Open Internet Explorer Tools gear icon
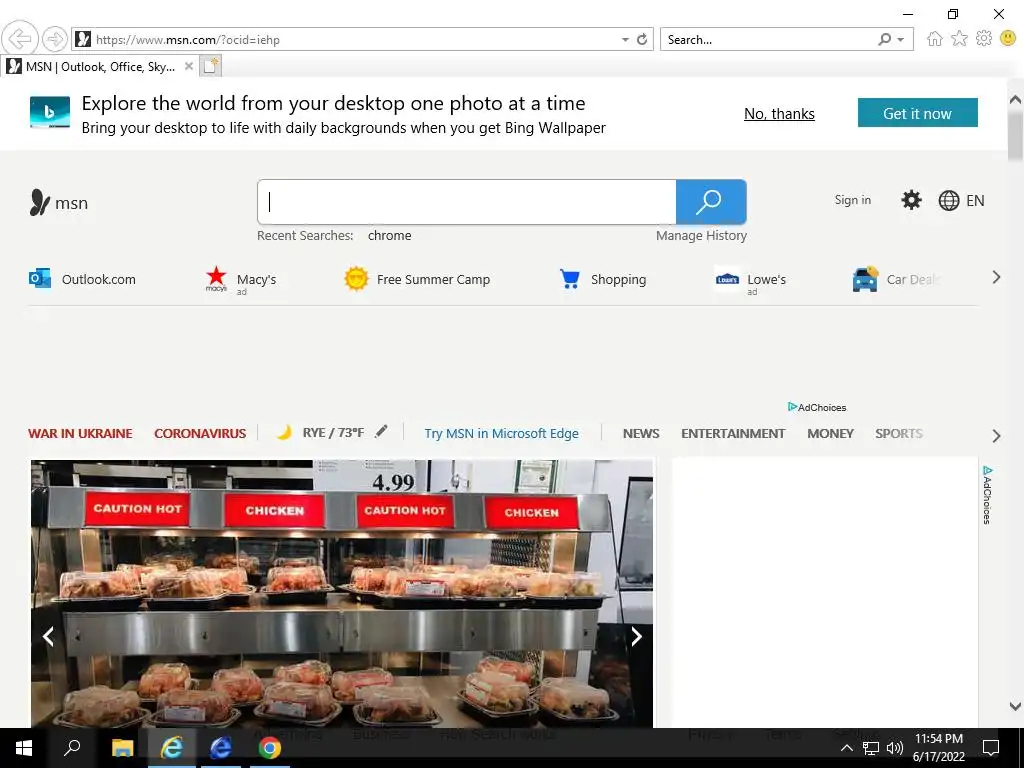The width and height of the screenshot is (1024, 768). point(984,39)
